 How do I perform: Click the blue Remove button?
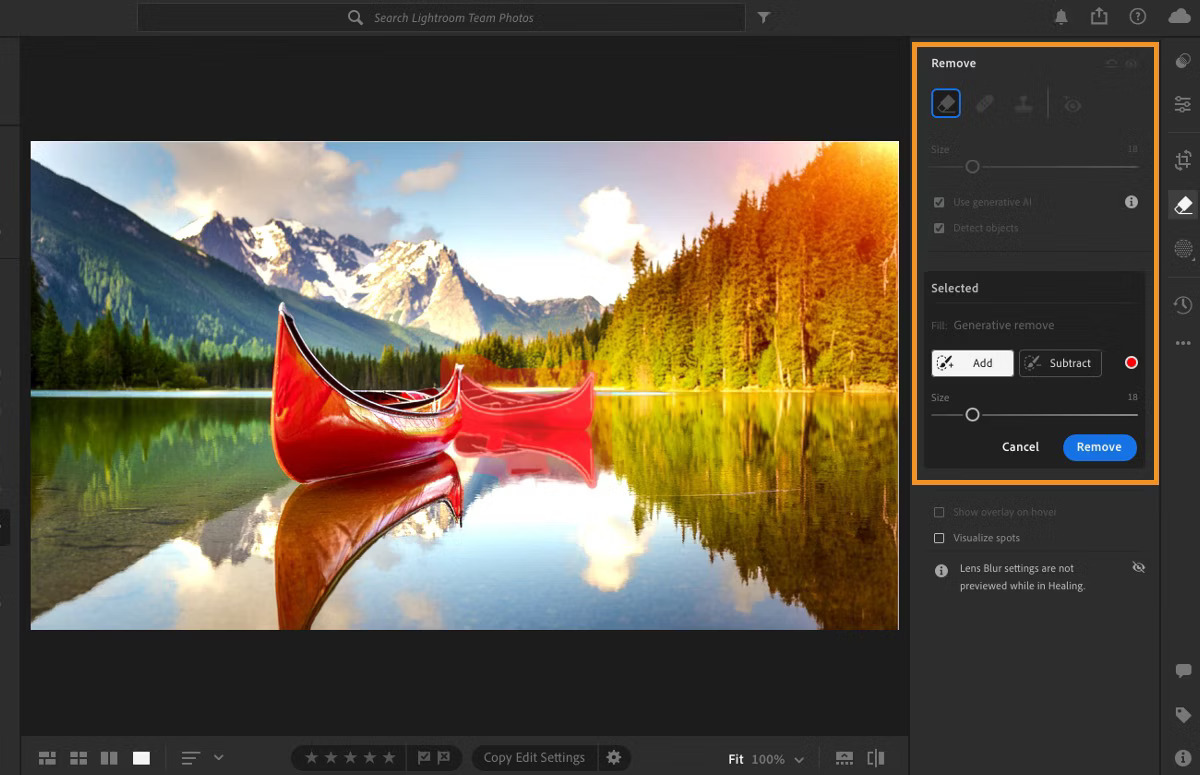pos(1099,447)
